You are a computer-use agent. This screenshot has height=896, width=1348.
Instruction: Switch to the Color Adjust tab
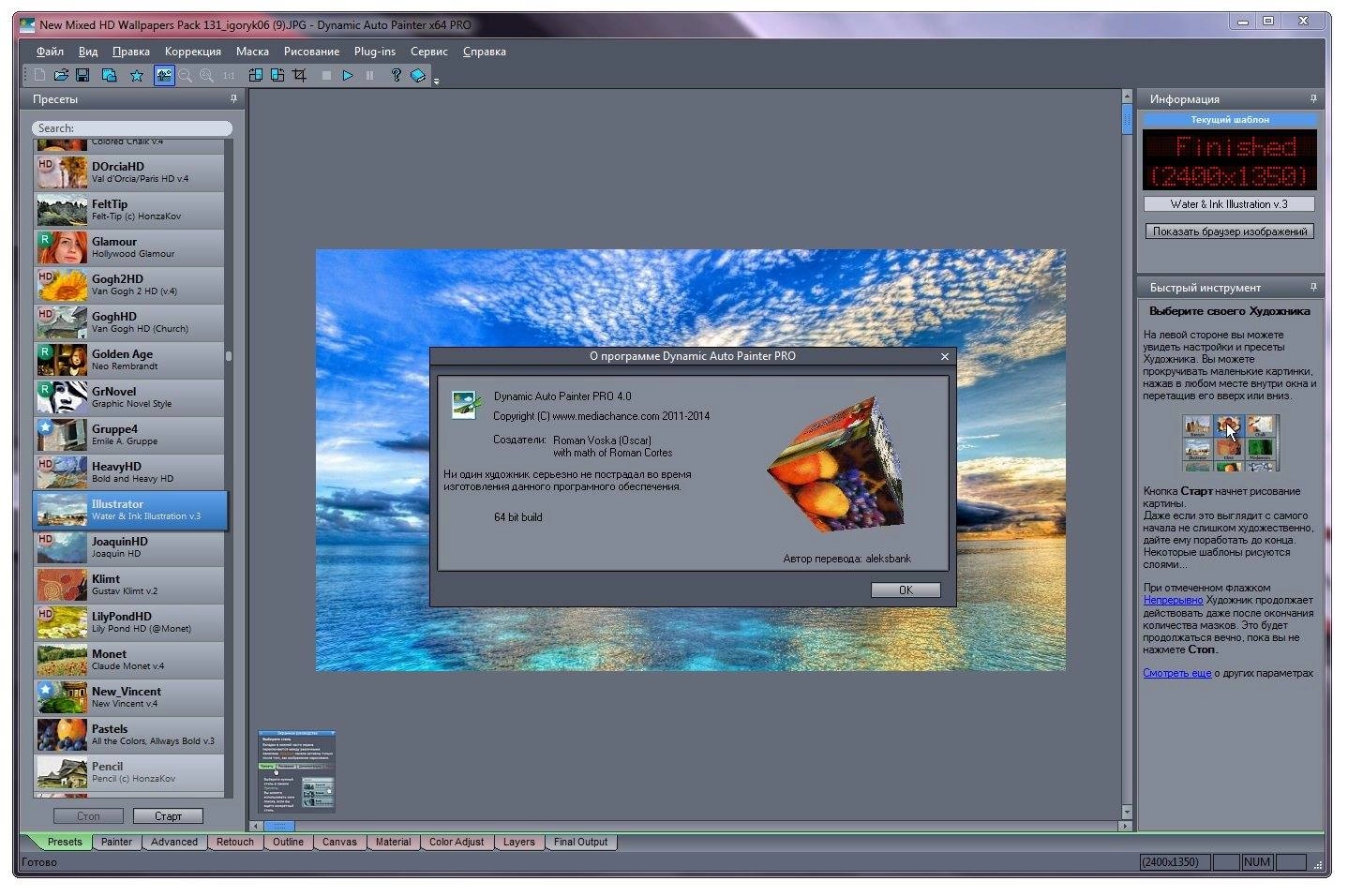[x=457, y=842]
